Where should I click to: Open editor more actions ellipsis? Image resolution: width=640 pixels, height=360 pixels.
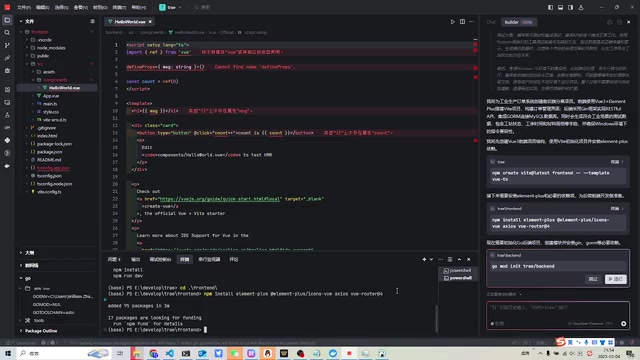click(x=471, y=22)
